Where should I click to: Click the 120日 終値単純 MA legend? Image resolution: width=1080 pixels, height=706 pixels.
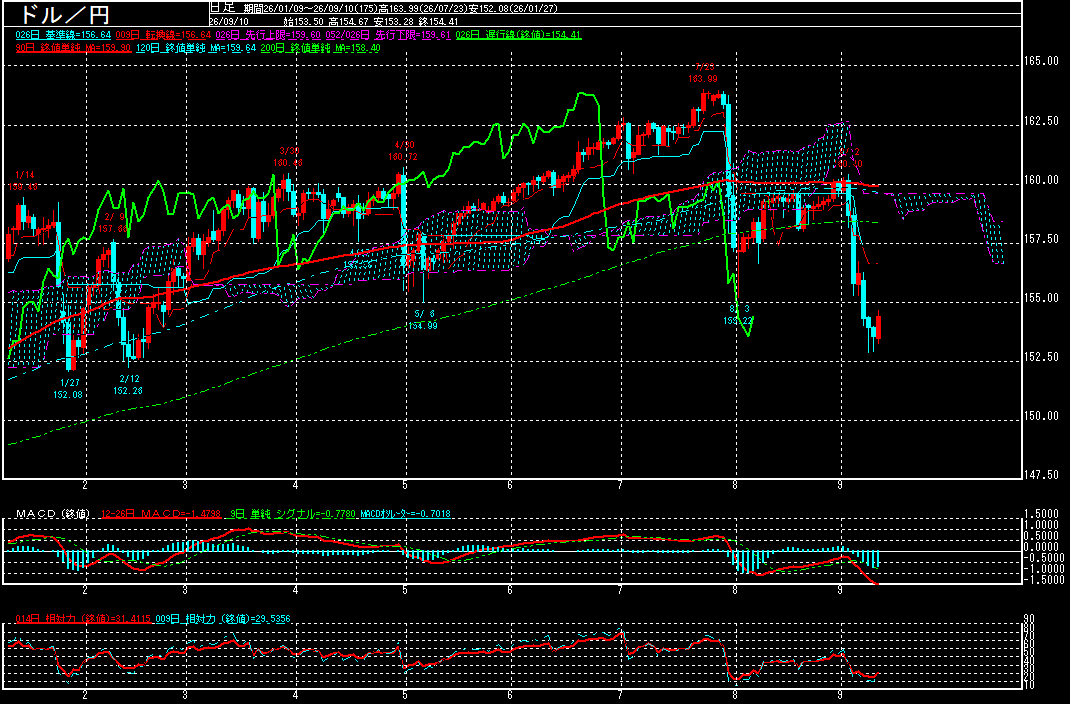click(196, 48)
